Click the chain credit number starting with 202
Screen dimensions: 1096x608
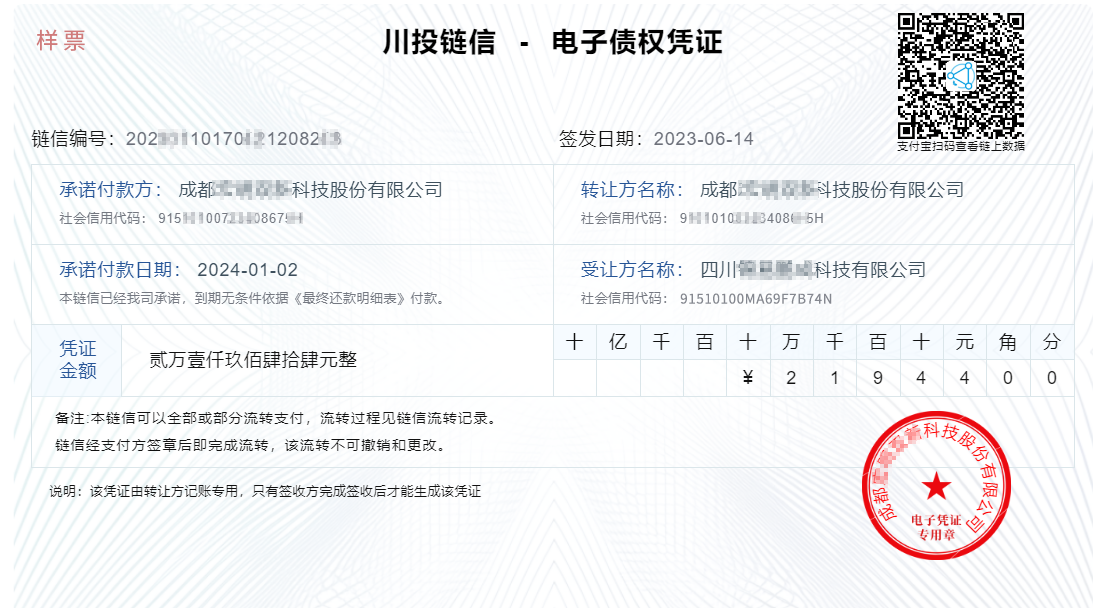click(x=233, y=139)
